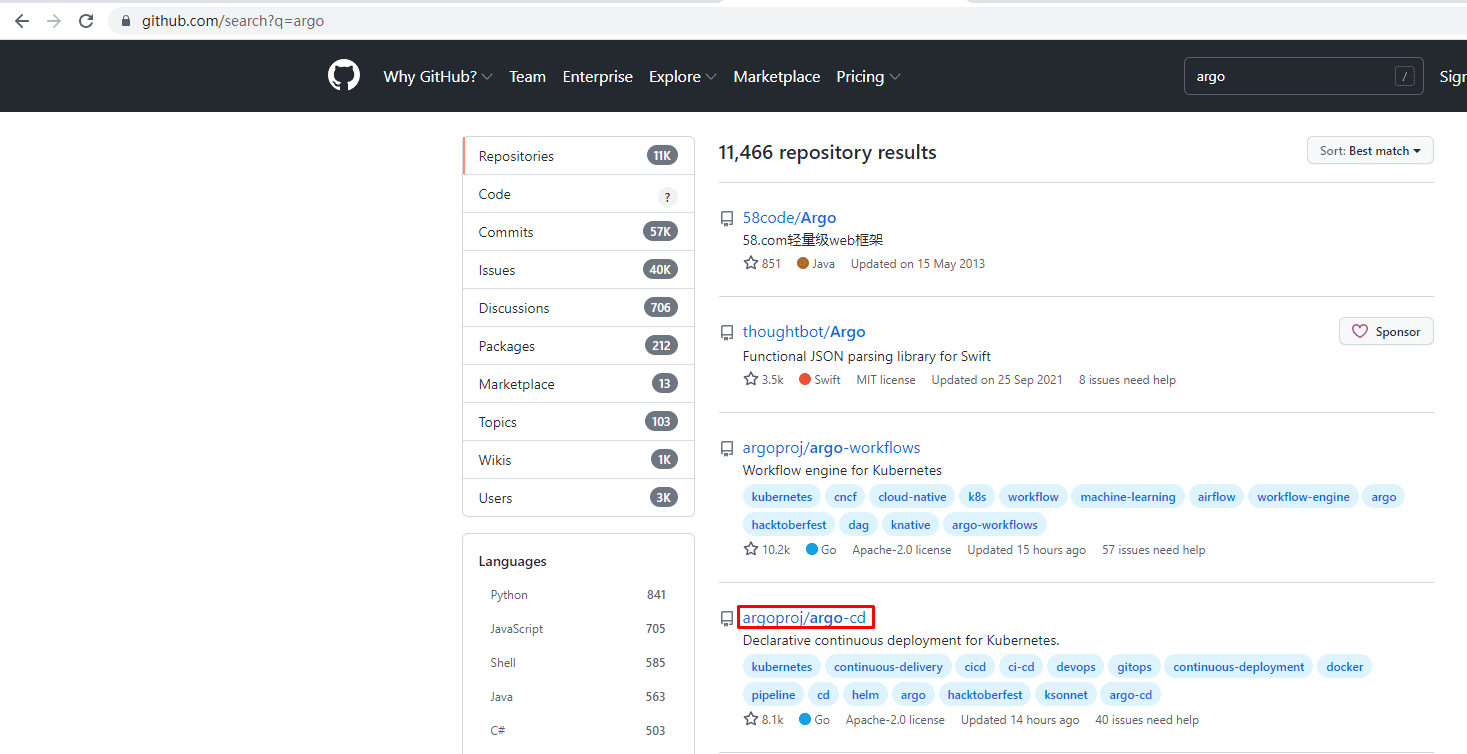
Task: Click the browser address bar URL
Action: click(x=233, y=21)
